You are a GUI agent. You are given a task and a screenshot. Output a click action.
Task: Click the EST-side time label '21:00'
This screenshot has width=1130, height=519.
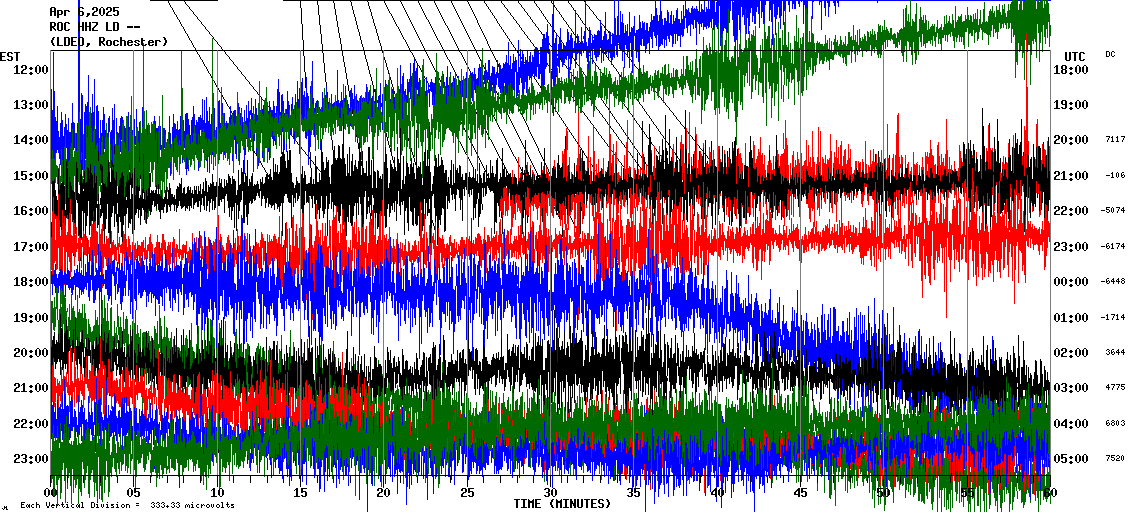tap(30, 389)
